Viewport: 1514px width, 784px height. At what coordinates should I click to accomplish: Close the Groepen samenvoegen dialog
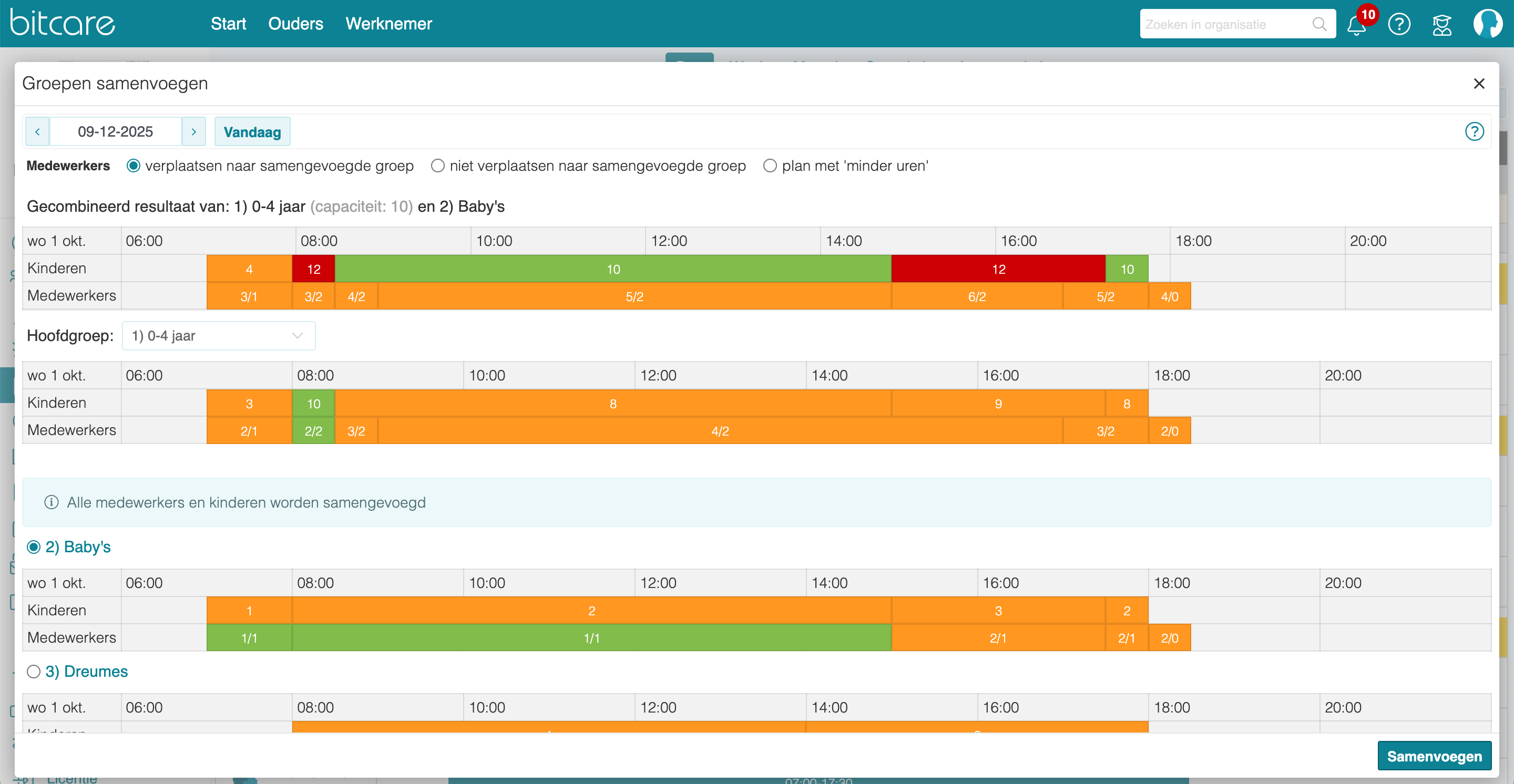point(1479,84)
